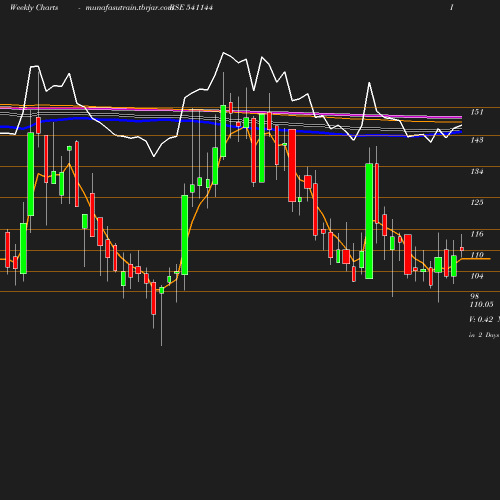The height and width of the screenshot is (500, 500).
Task: Click the "in 2 Days" text
Action: click(484, 335)
